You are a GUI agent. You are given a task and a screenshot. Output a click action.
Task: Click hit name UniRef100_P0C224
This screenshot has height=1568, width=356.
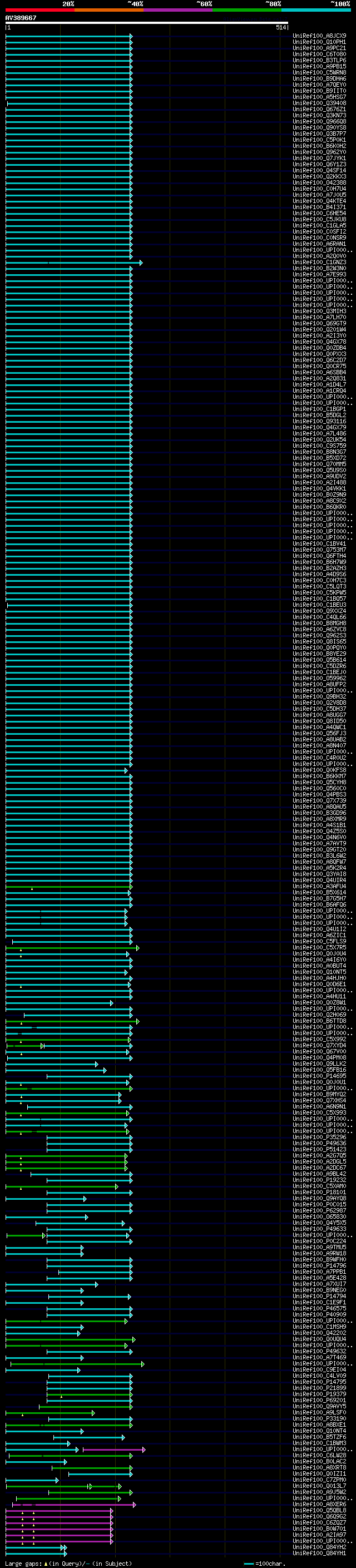[319, 1240]
